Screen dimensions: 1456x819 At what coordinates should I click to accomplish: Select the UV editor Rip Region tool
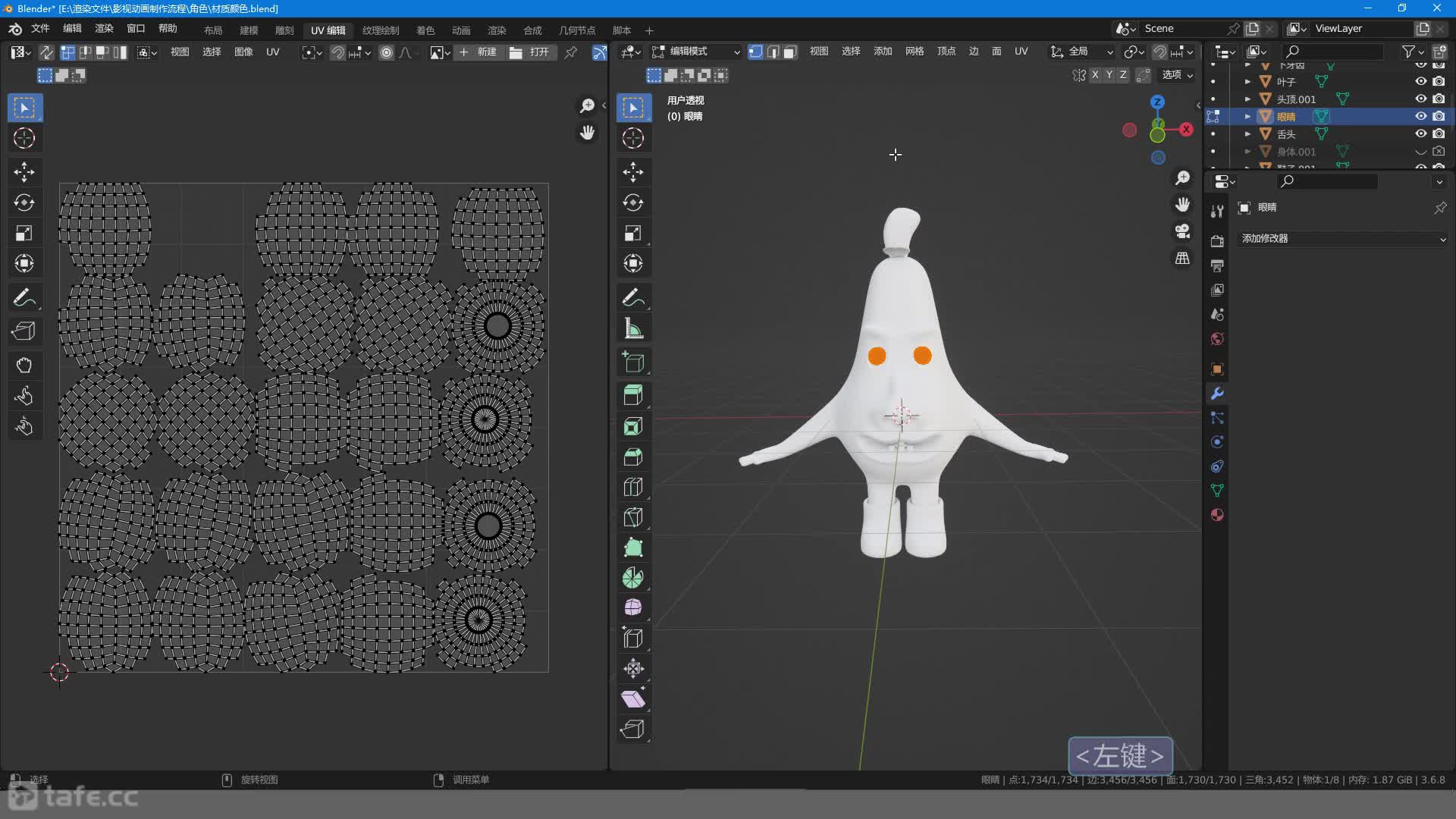pyautogui.click(x=24, y=331)
